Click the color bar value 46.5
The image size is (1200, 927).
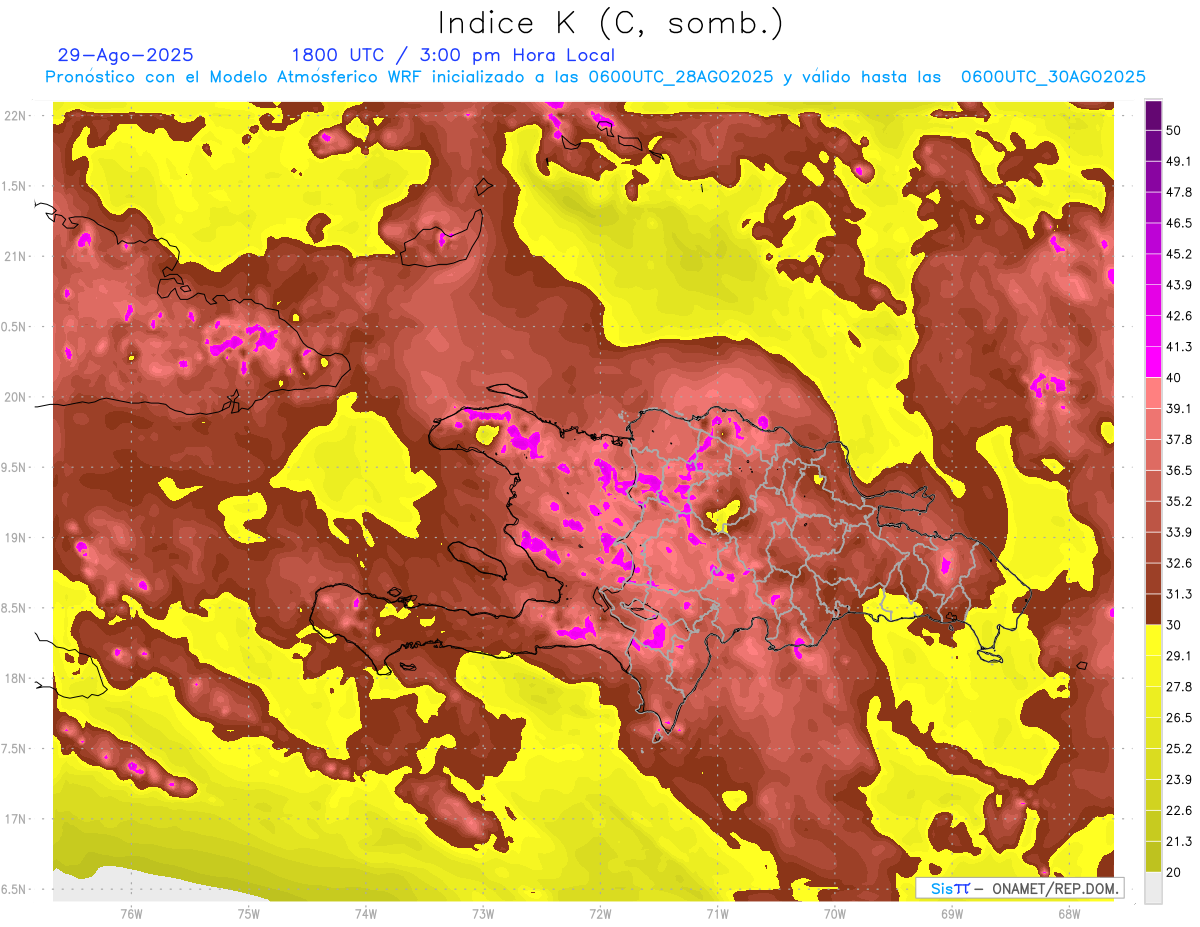pyautogui.click(x=1179, y=223)
